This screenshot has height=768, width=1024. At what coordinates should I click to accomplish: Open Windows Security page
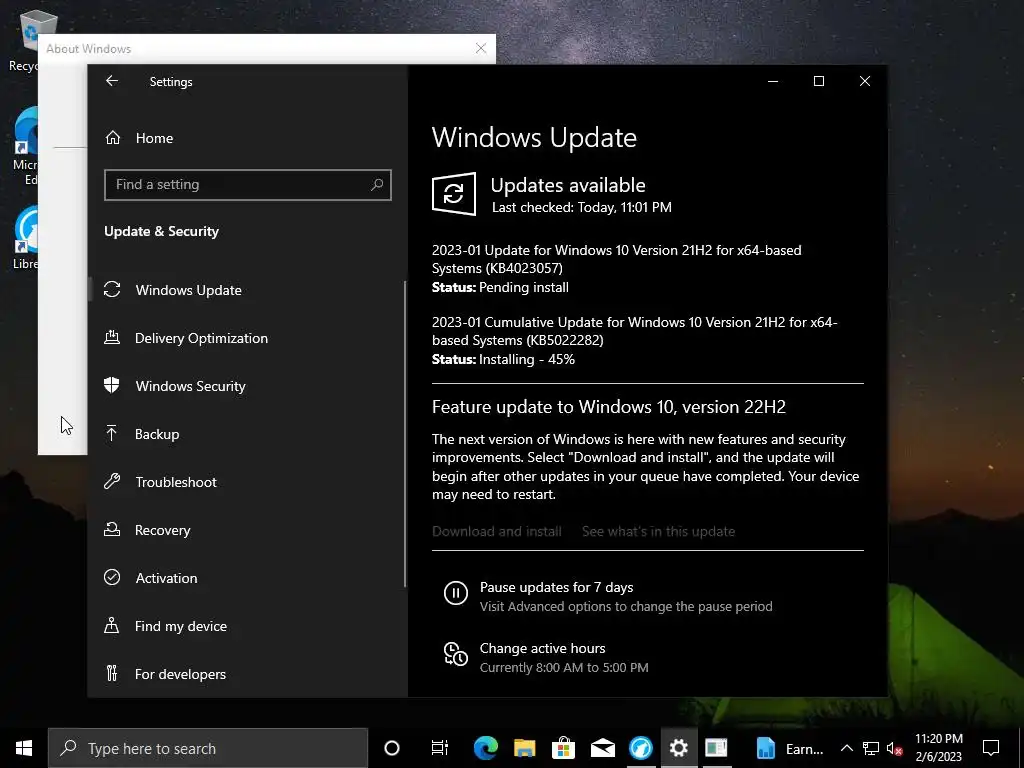click(190, 386)
